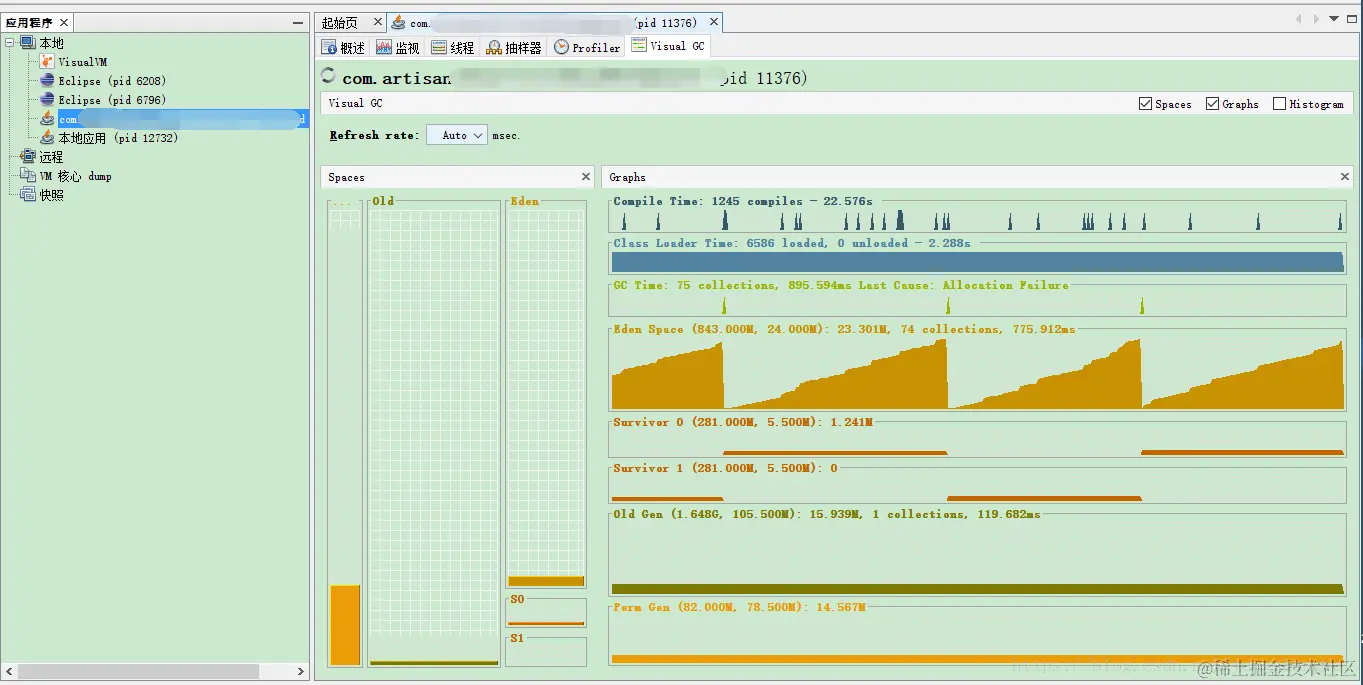Uncheck the Graphs checkbox
The height and width of the screenshot is (685, 1363).
point(1213,104)
